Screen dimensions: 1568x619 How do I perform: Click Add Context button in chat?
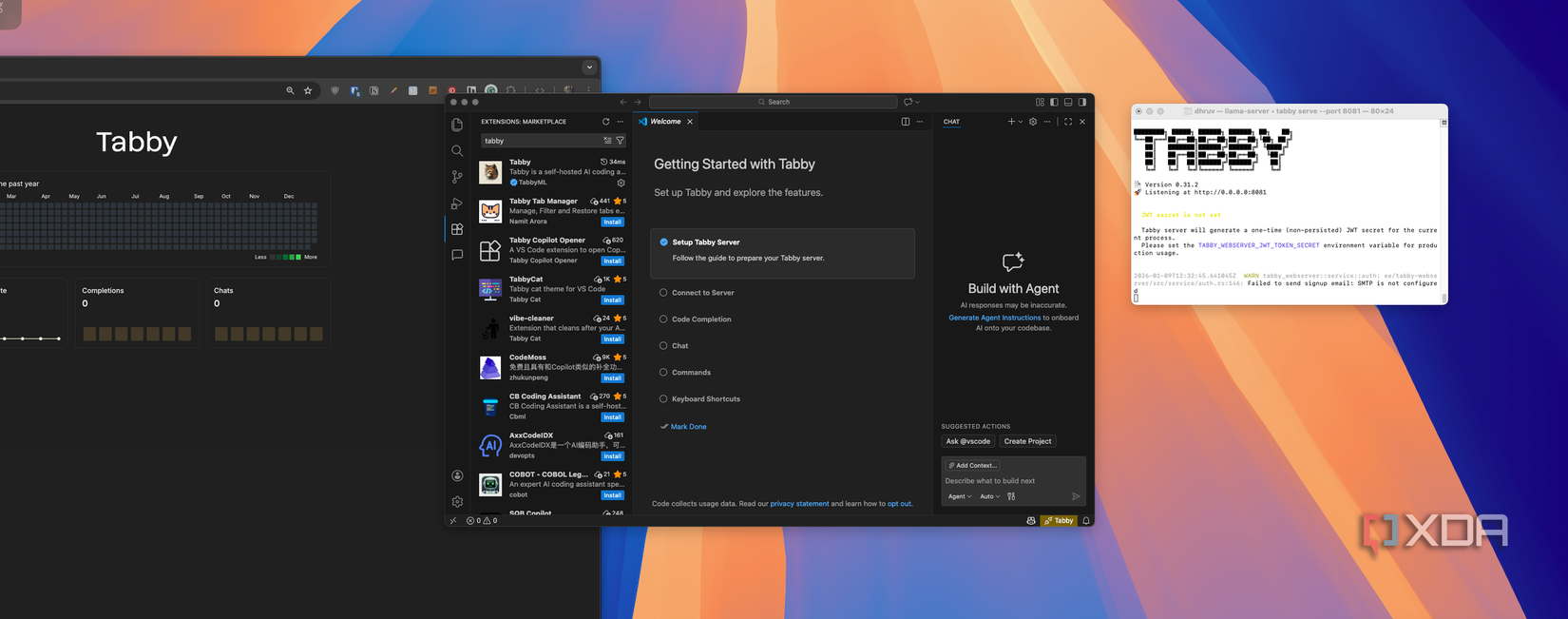[x=972, y=465]
